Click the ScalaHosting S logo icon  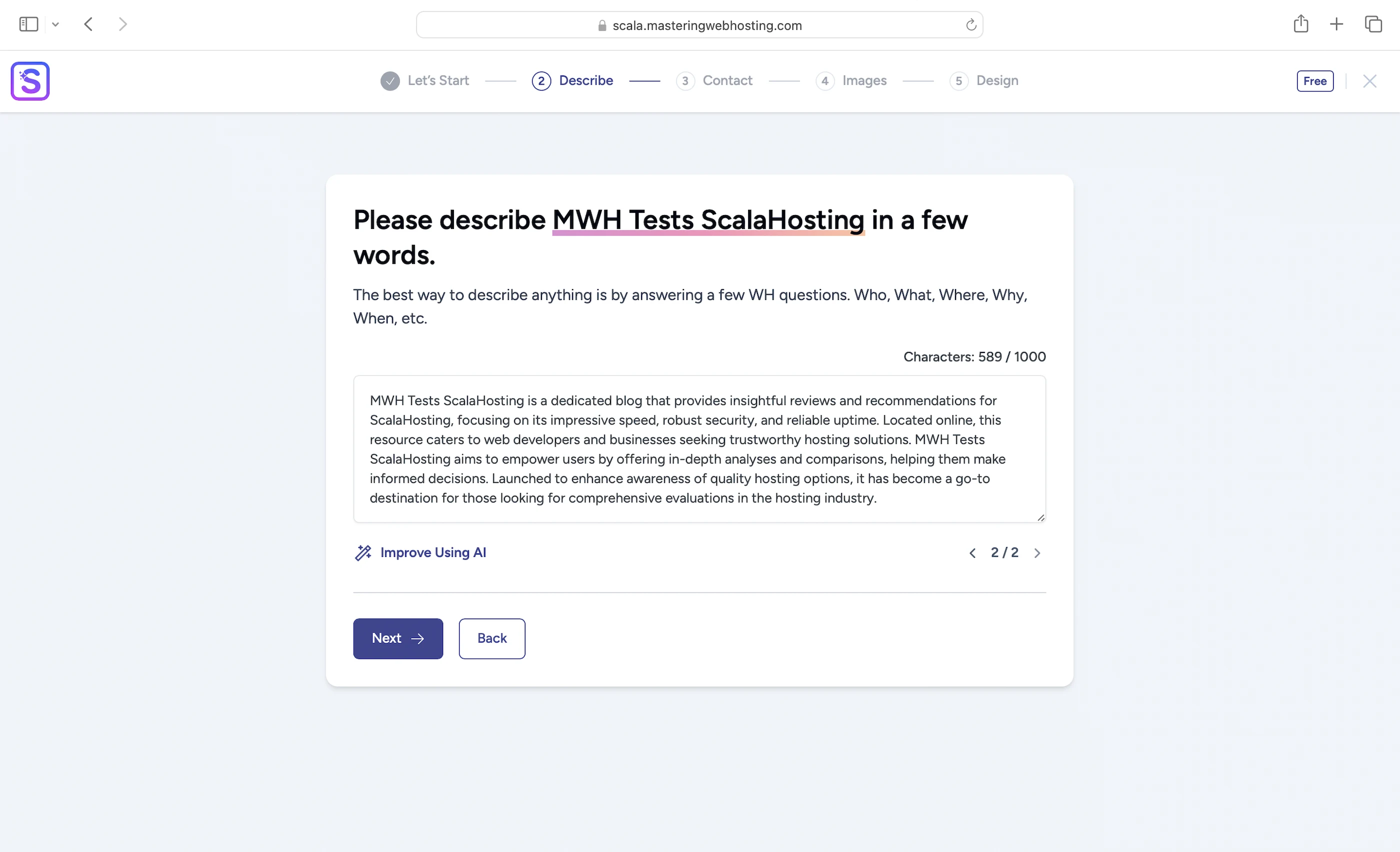tap(30, 81)
